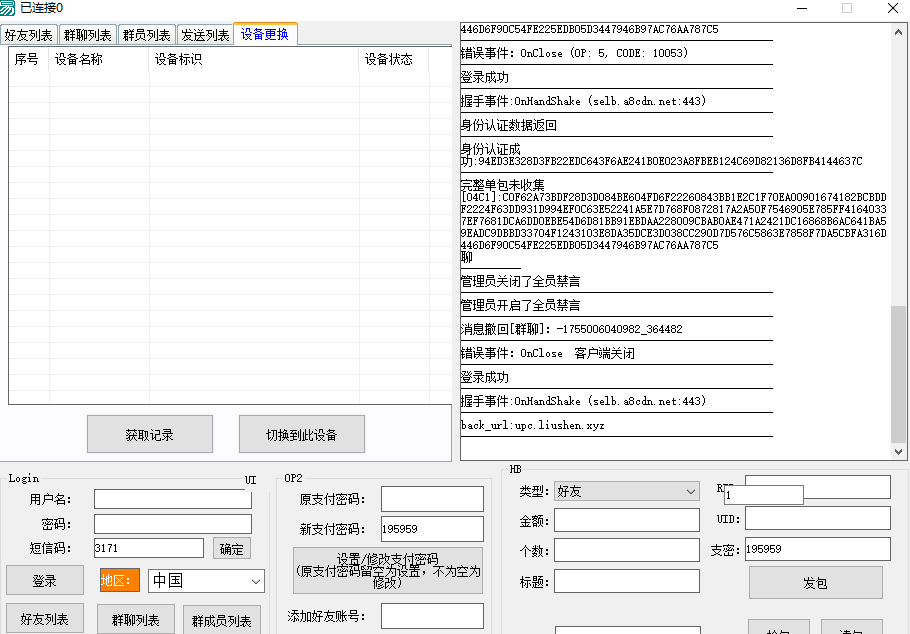Viewport: 910px width, 634px height.
Task: Click the 设置/修改支付密码 button
Action: point(388,570)
